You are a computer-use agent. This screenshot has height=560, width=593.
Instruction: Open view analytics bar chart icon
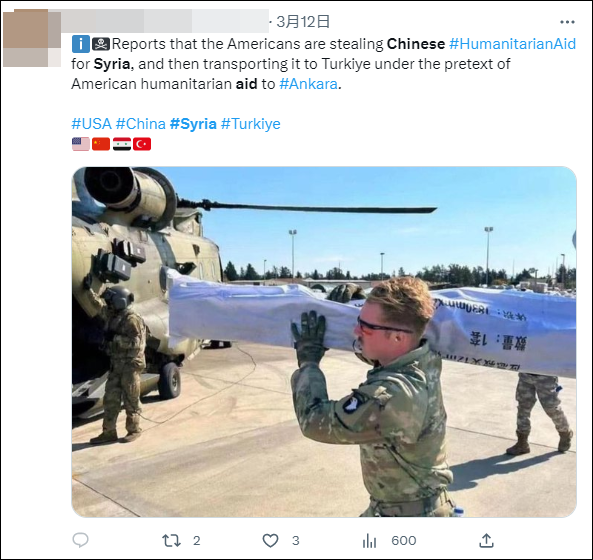point(369,541)
